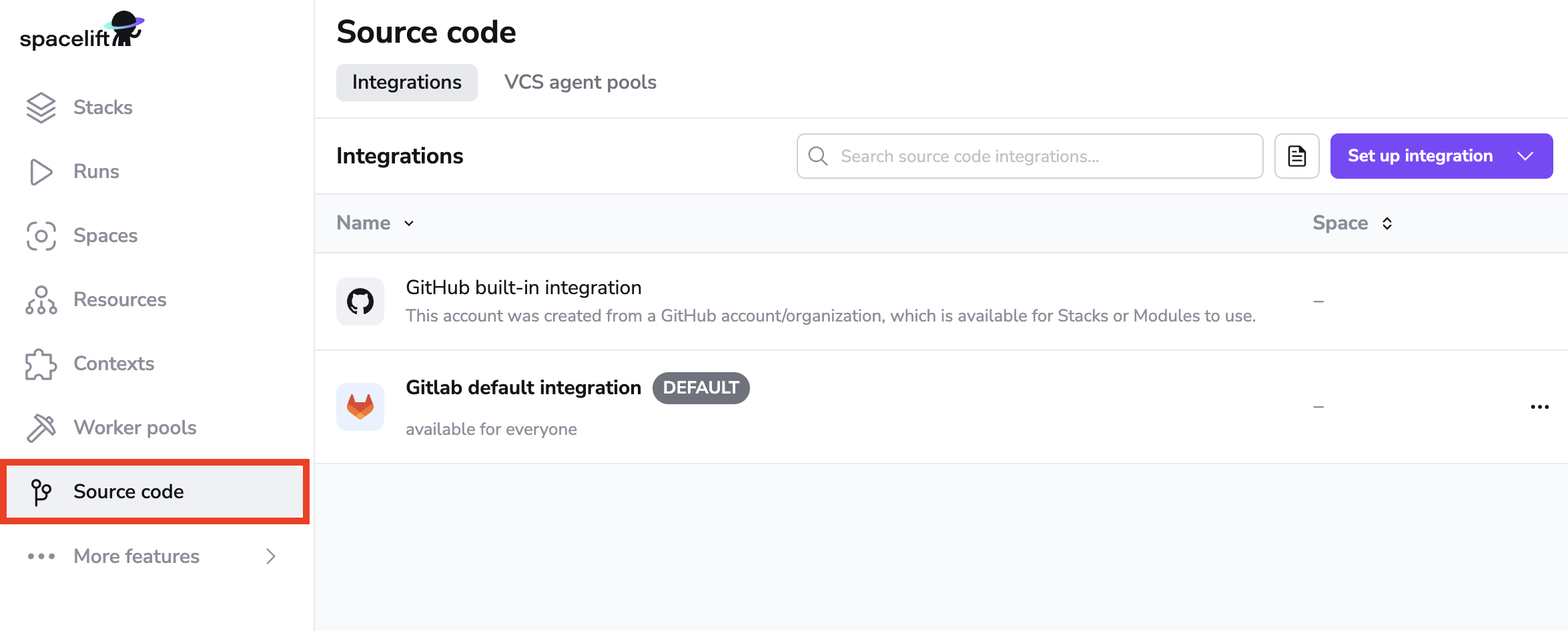
Task: Click the GitHub integration logo
Action: (360, 301)
